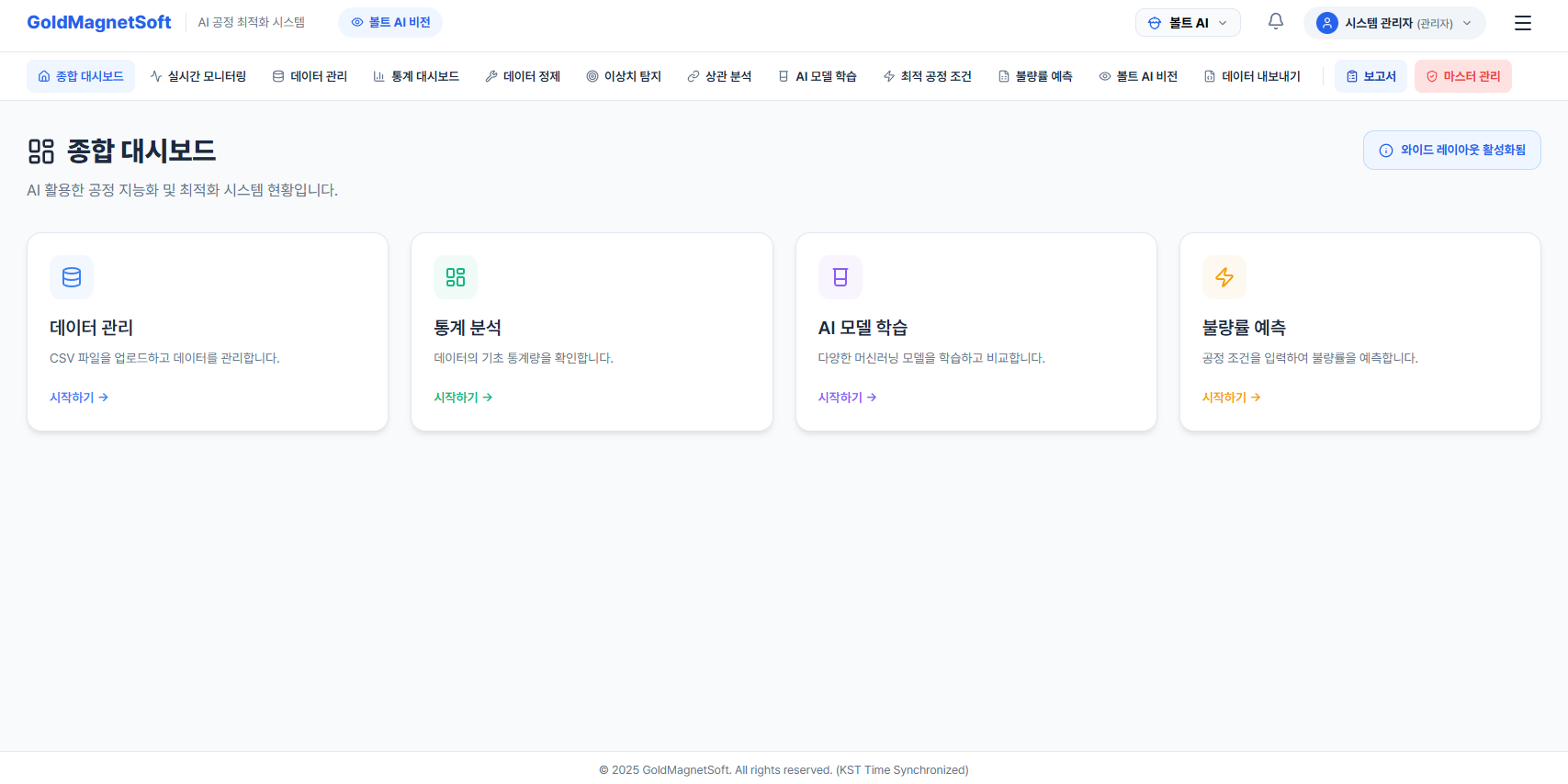Click 시작하기 link under 불량률 예측
Viewport: 1568px width, 784px height.
(x=1231, y=398)
